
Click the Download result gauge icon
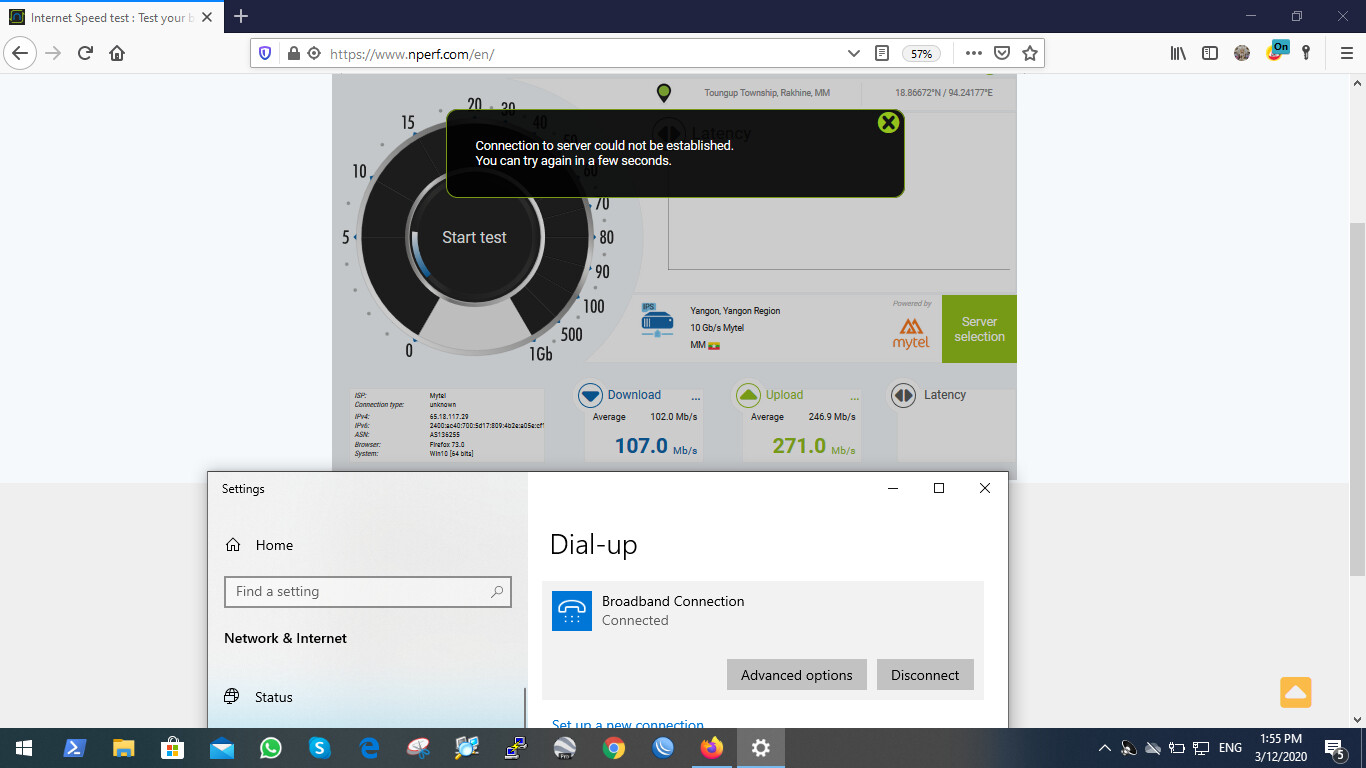pos(592,394)
